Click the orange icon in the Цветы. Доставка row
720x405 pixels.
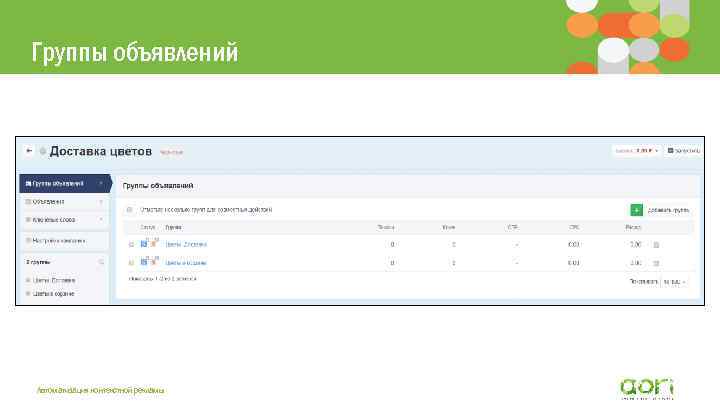(x=154, y=243)
